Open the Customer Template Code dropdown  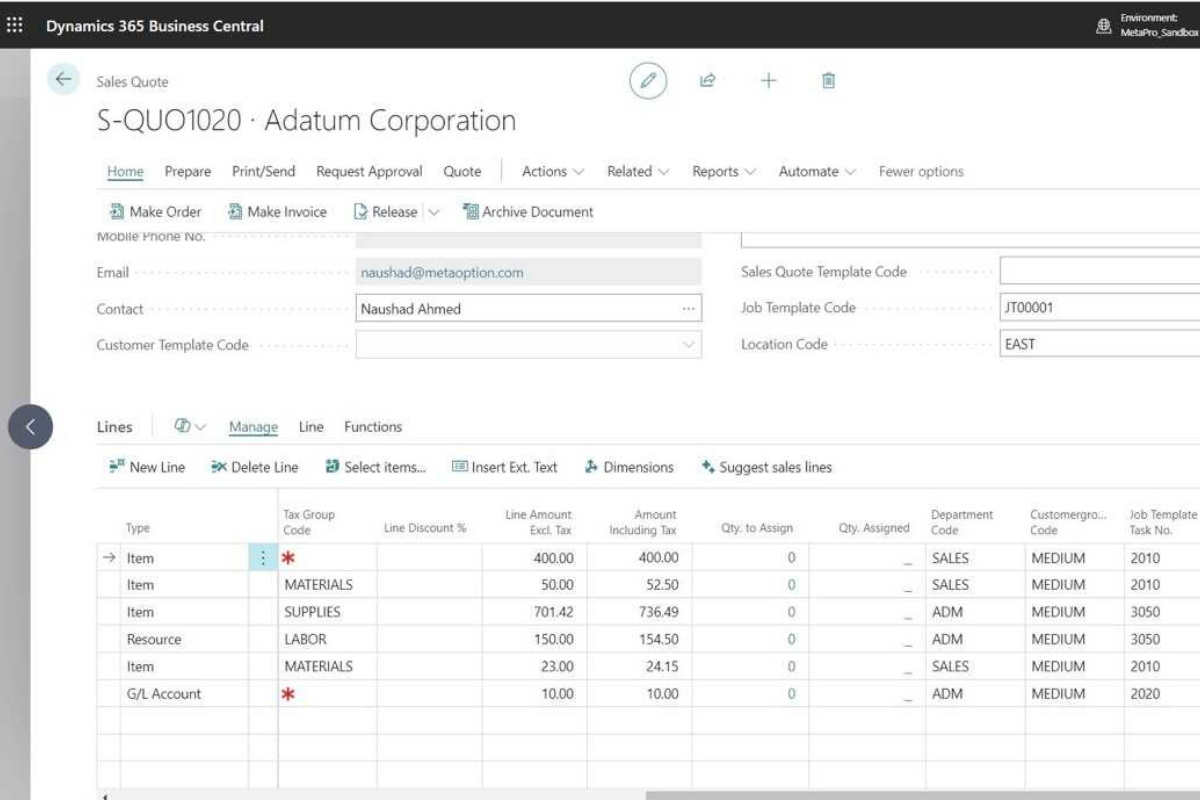[x=688, y=345]
